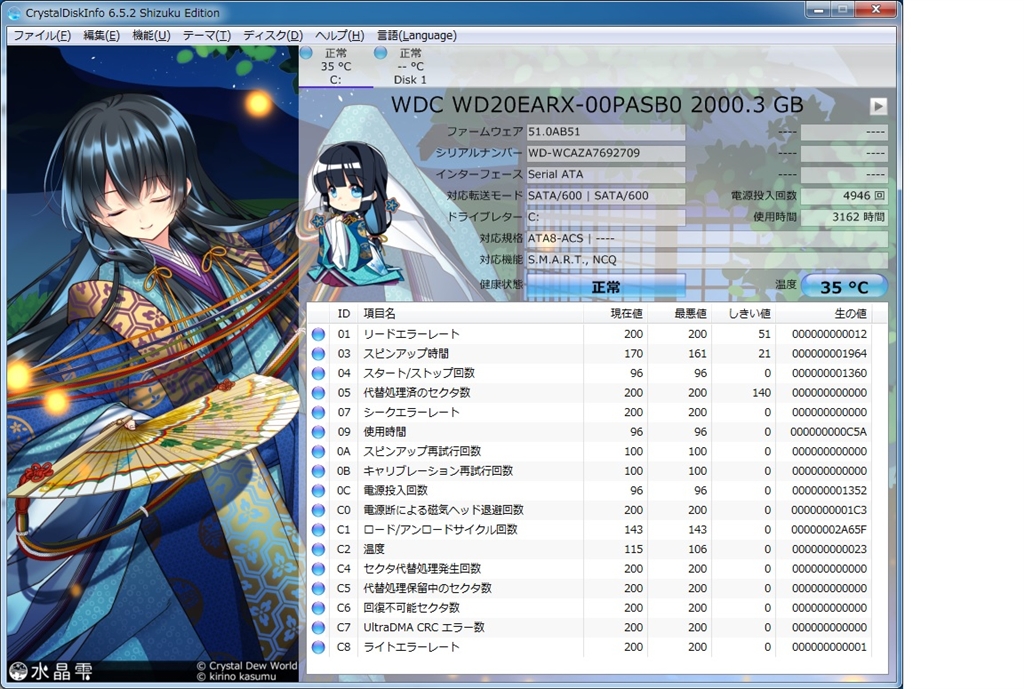
Task: Click the firmware field 51.0AB51
Action: [x=605, y=131]
